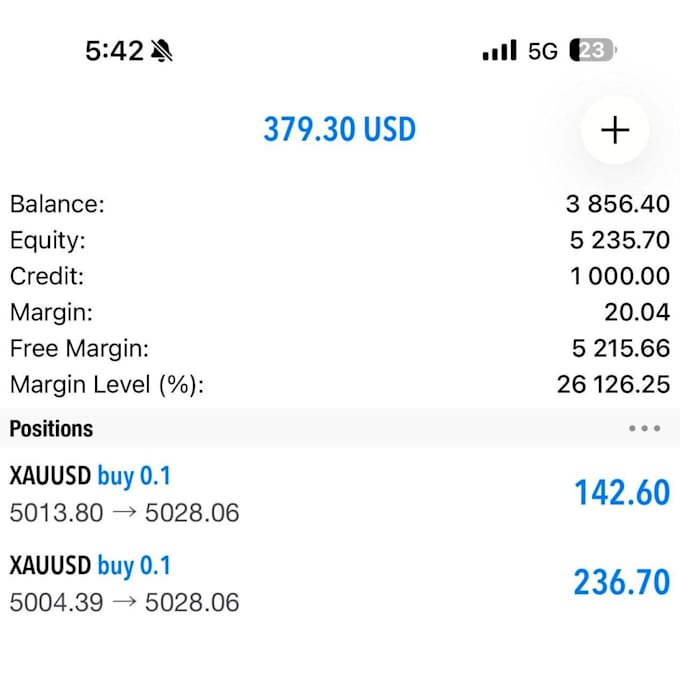Open XAUUSD buy position at 5013.80
The height and width of the screenshot is (686, 680).
pos(340,493)
